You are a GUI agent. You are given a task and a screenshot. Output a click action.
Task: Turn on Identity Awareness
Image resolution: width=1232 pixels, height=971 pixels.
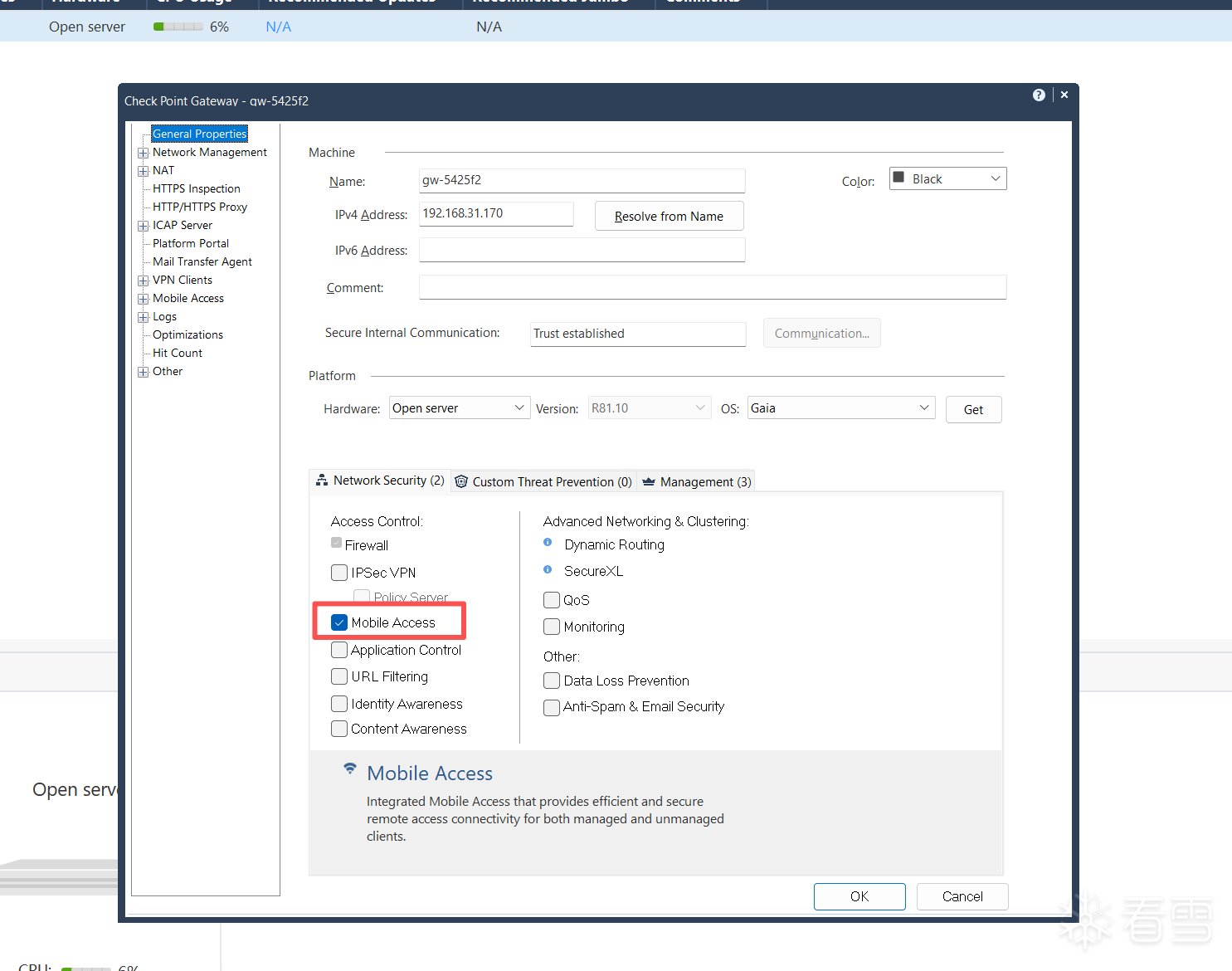[339, 704]
